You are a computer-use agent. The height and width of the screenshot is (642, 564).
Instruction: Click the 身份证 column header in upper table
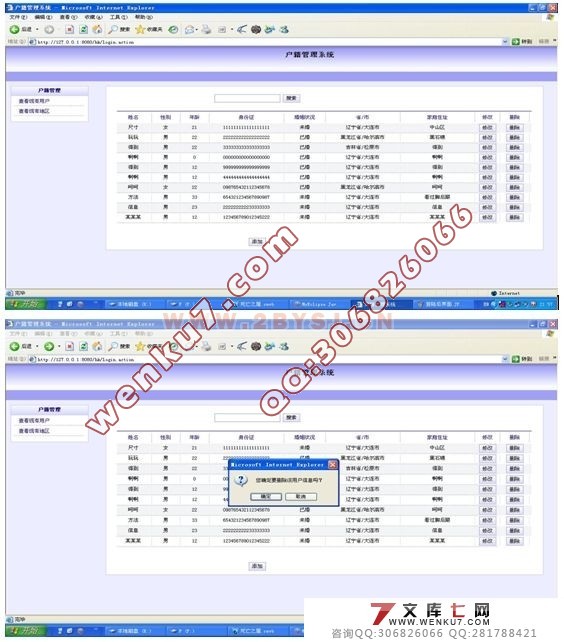[246, 117]
